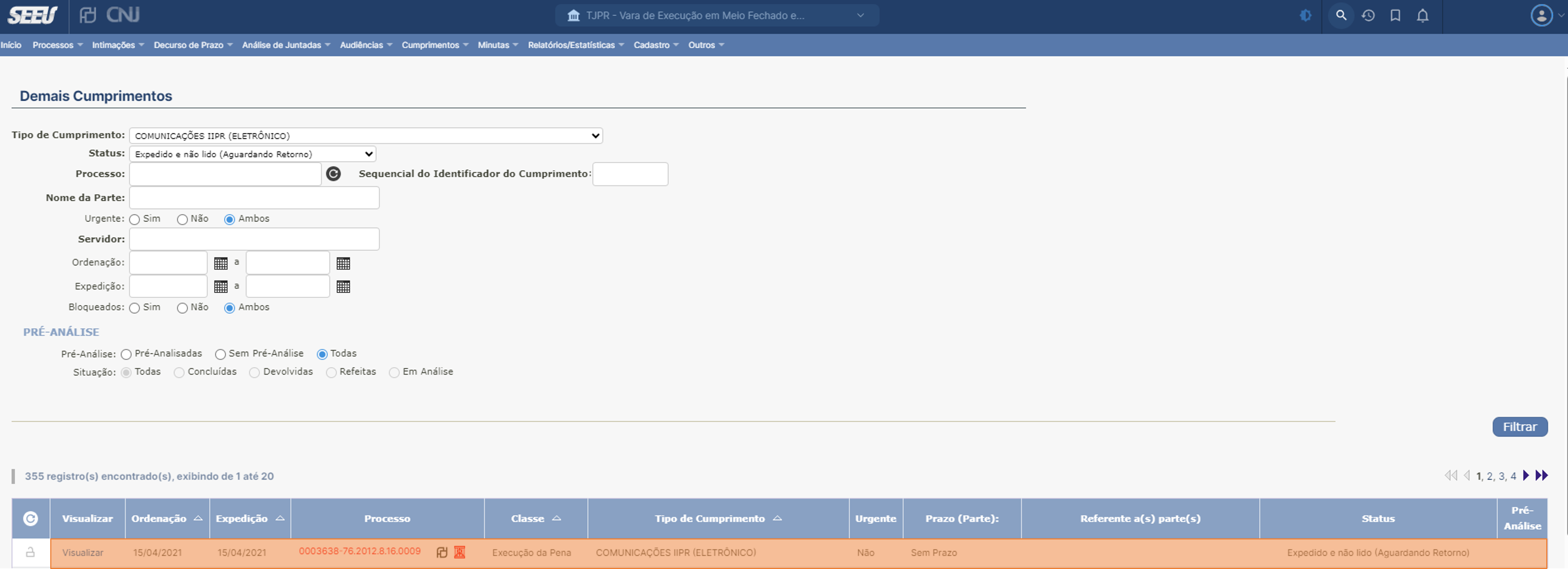Open the Ordenação end date calendar
This screenshot has height=569, width=1568.
click(x=343, y=263)
